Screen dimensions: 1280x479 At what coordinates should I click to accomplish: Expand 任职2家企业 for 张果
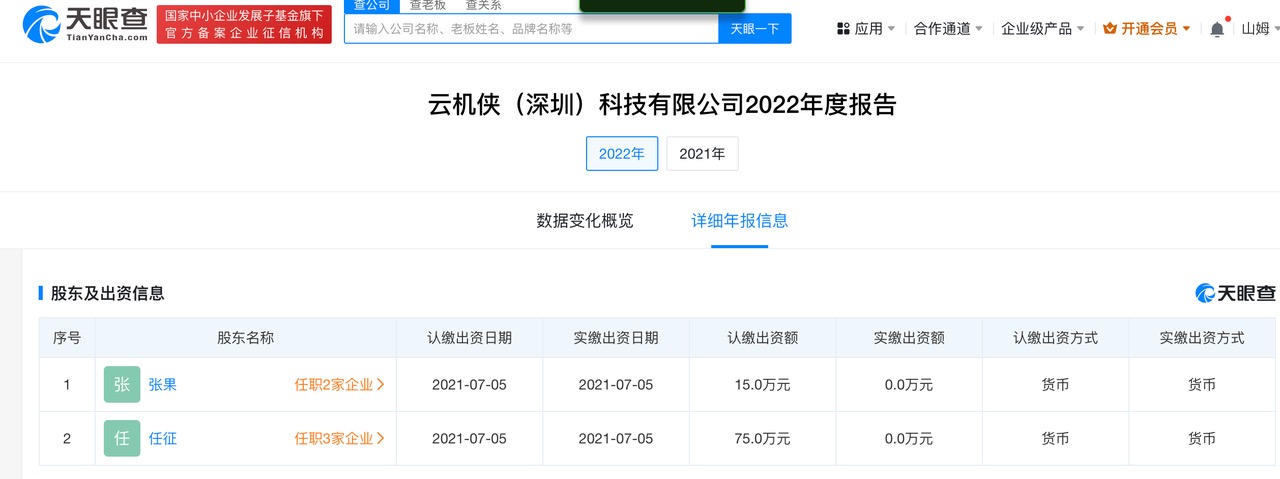[x=339, y=384]
